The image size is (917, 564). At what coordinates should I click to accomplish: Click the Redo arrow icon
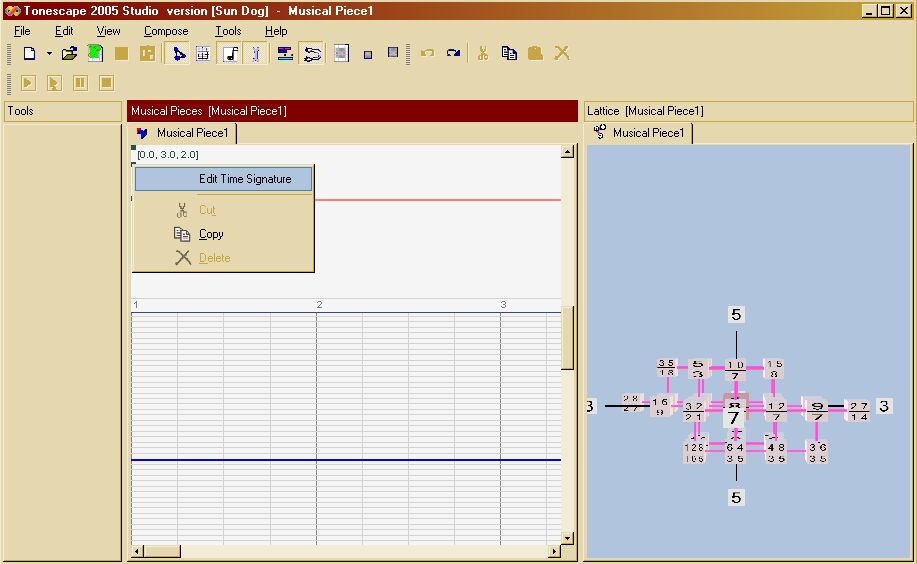(453, 53)
